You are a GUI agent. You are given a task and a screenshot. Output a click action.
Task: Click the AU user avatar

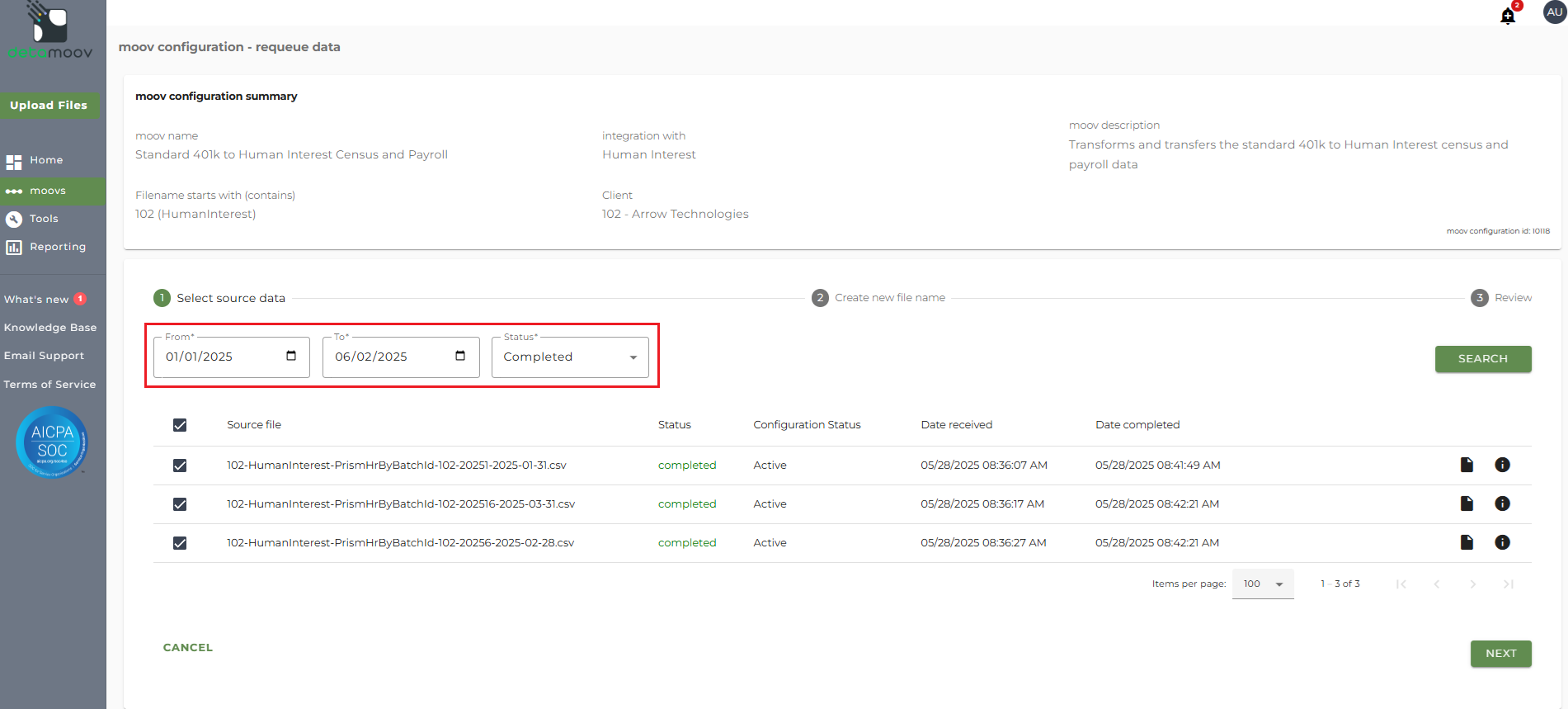click(x=1554, y=12)
